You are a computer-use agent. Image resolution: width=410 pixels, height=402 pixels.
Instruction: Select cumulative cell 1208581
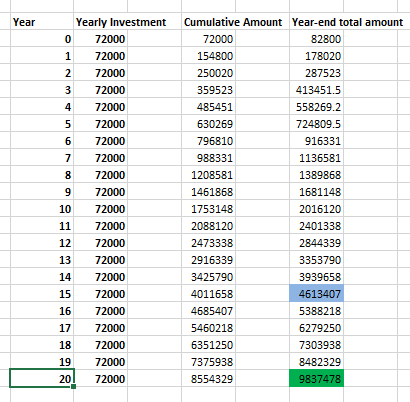[208, 175]
